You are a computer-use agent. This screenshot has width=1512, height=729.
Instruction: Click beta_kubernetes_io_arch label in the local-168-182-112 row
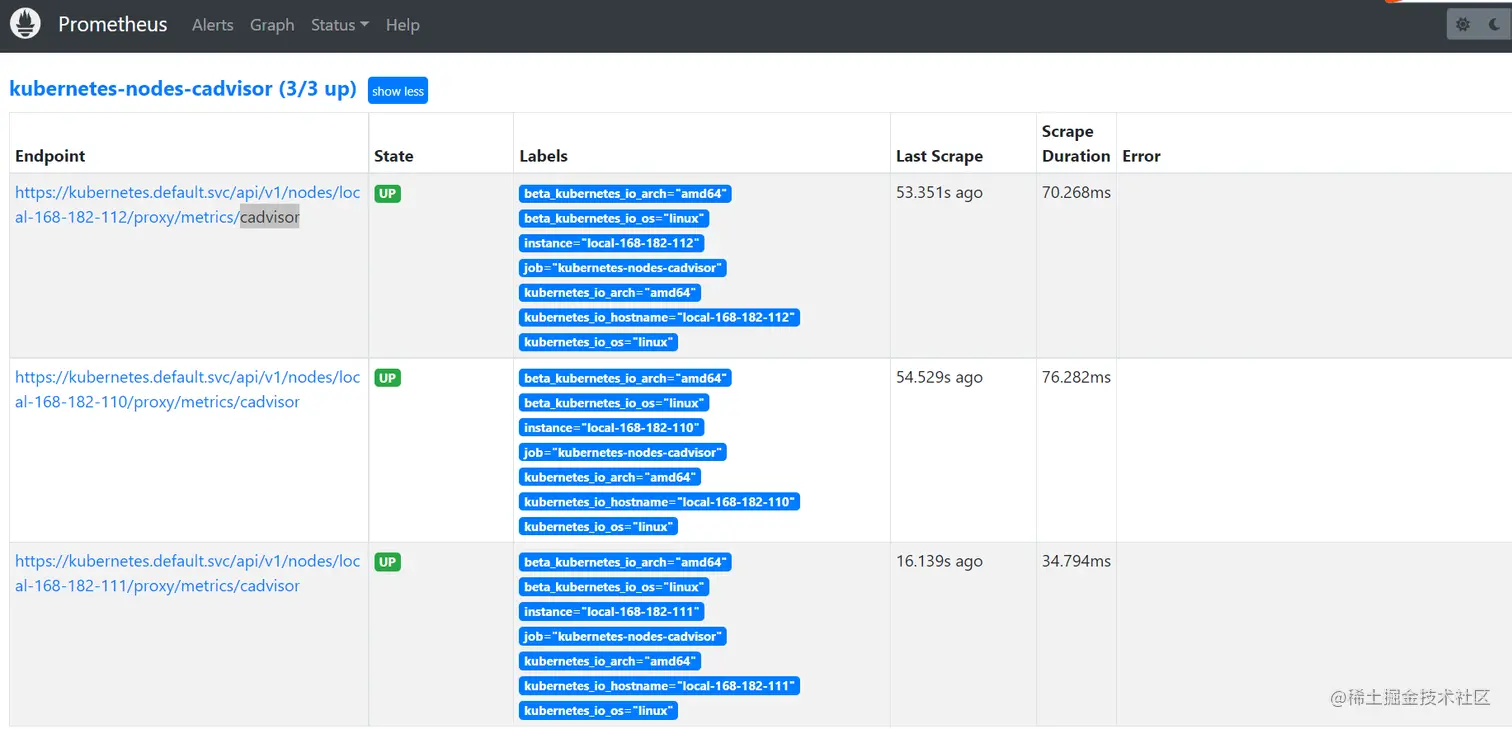pyautogui.click(x=625, y=194)
